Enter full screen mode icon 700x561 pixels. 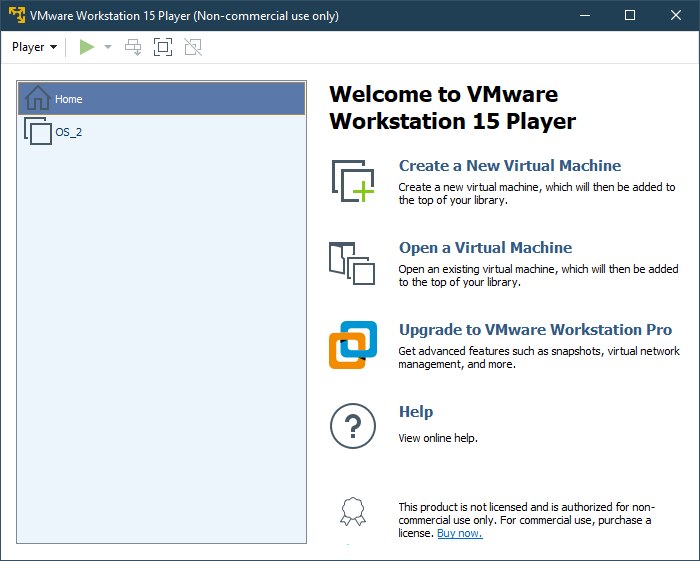click(x=163, y=47)
